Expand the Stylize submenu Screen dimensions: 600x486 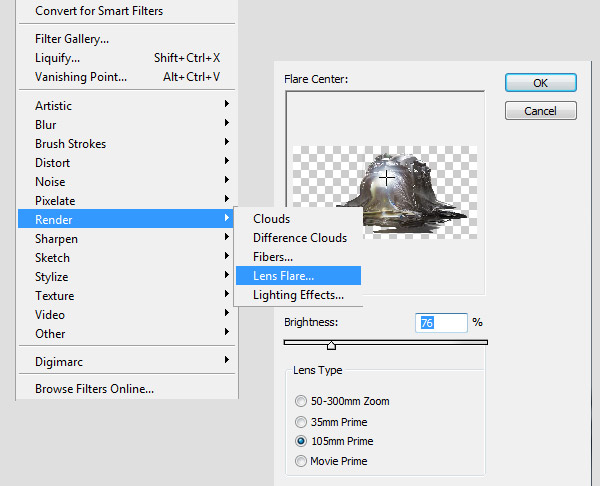click(x=126, y=276)
